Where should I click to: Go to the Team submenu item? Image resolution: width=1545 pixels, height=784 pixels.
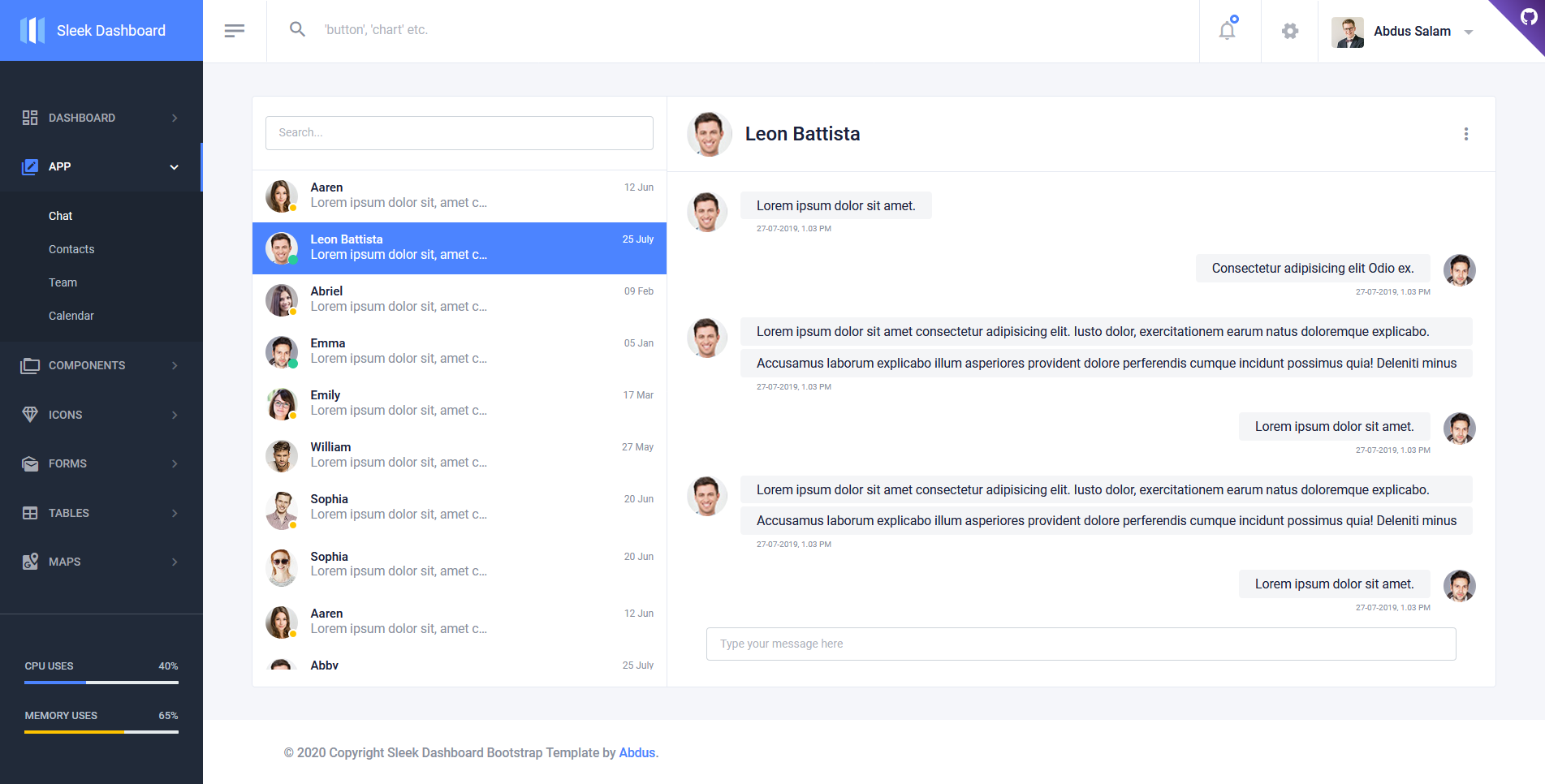coord(63,282)
